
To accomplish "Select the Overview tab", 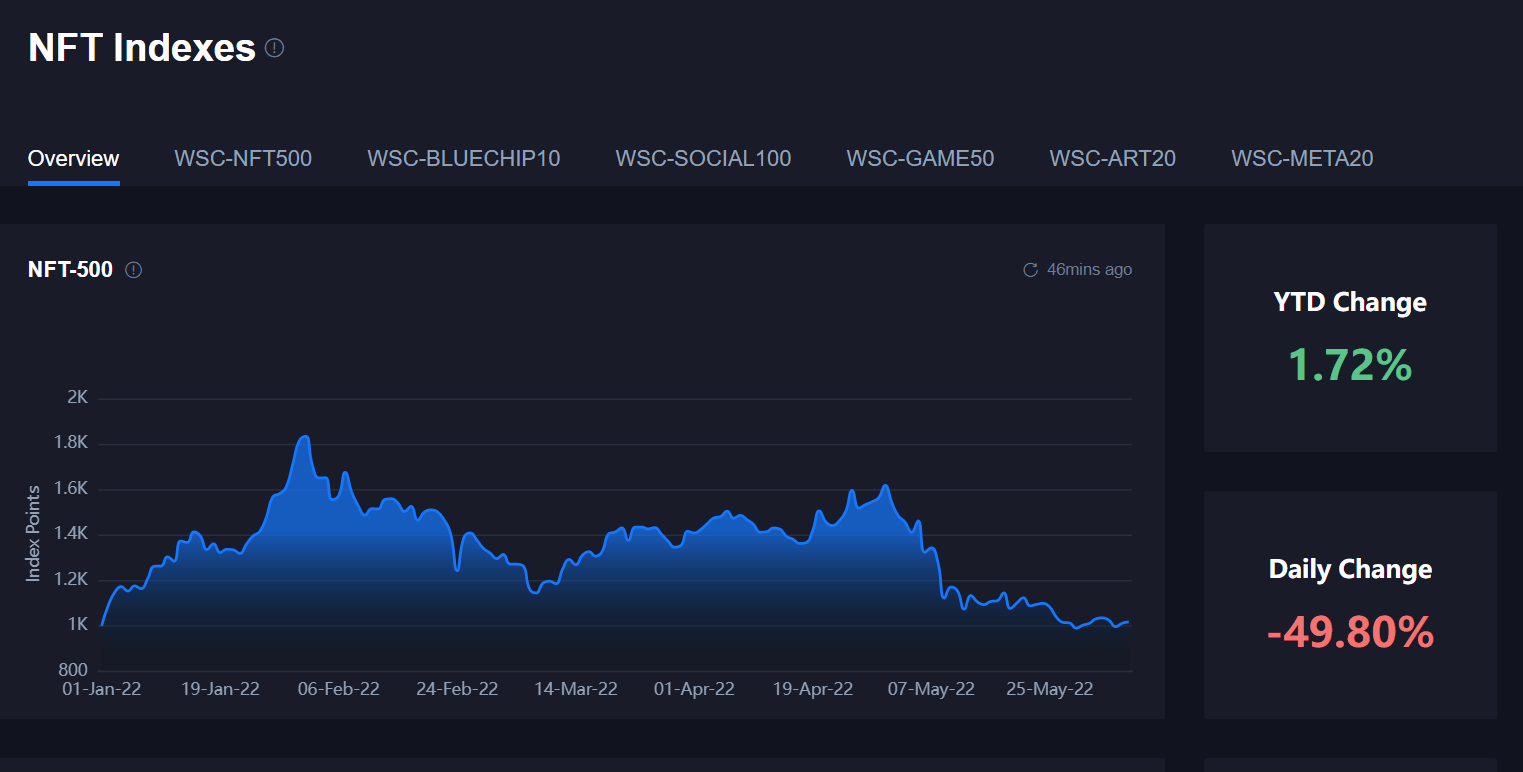I will coord(73,158).
